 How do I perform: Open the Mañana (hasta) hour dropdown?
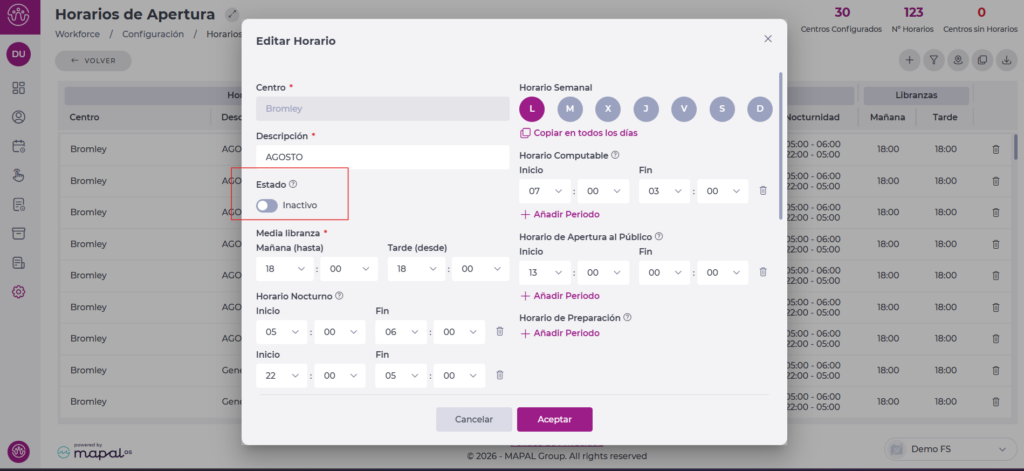[x=282, y=268]
